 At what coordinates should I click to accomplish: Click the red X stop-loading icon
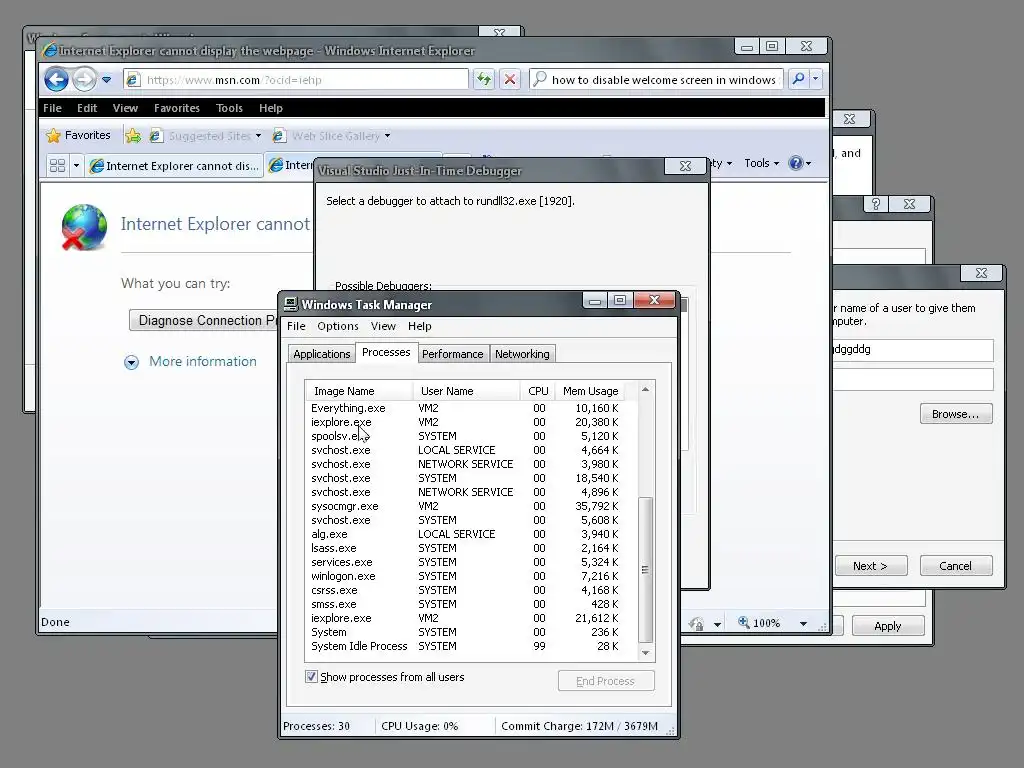point(510,80)
